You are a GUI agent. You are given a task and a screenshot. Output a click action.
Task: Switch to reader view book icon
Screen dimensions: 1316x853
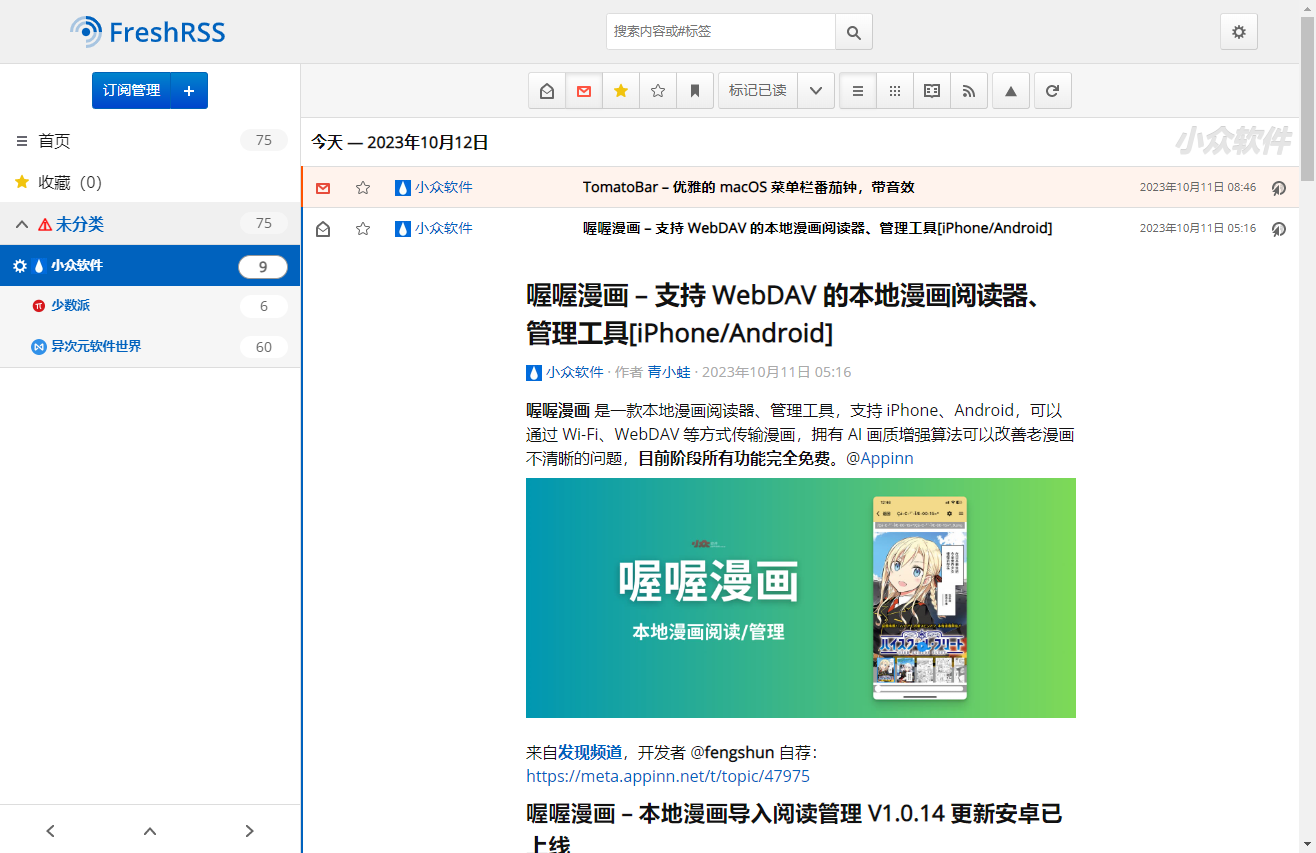pyautogui.click(x=932, y=90)
